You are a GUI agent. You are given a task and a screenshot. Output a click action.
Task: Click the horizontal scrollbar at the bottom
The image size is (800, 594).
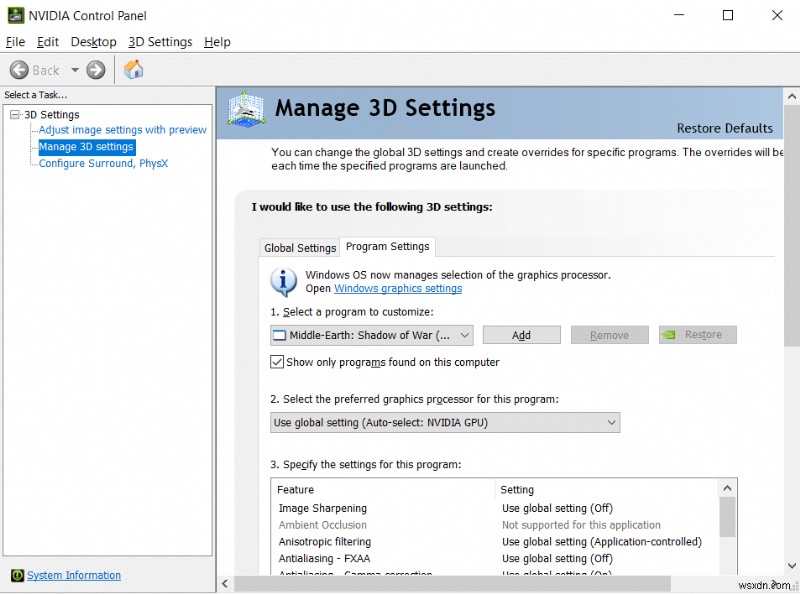pyautogui.click(x=500, y=583)
